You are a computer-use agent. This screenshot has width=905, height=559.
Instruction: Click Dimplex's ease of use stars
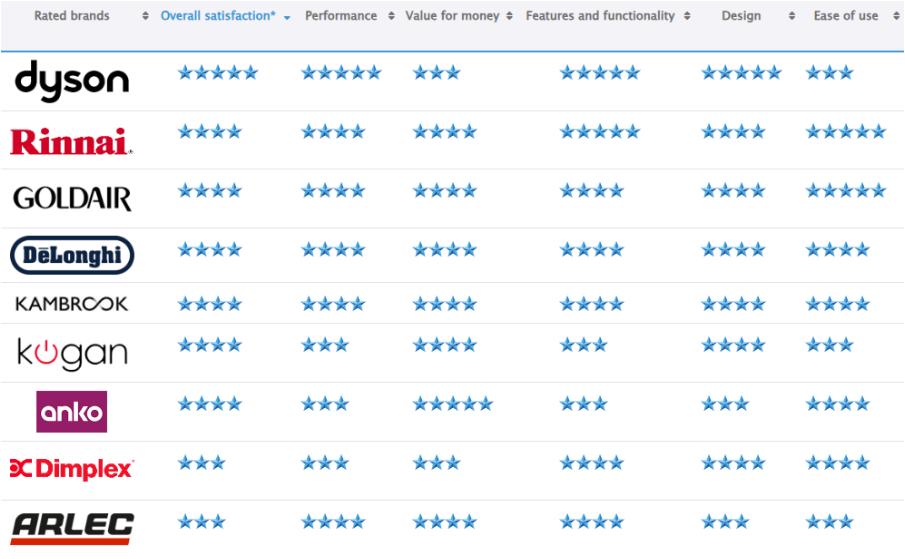coord(837,463)
